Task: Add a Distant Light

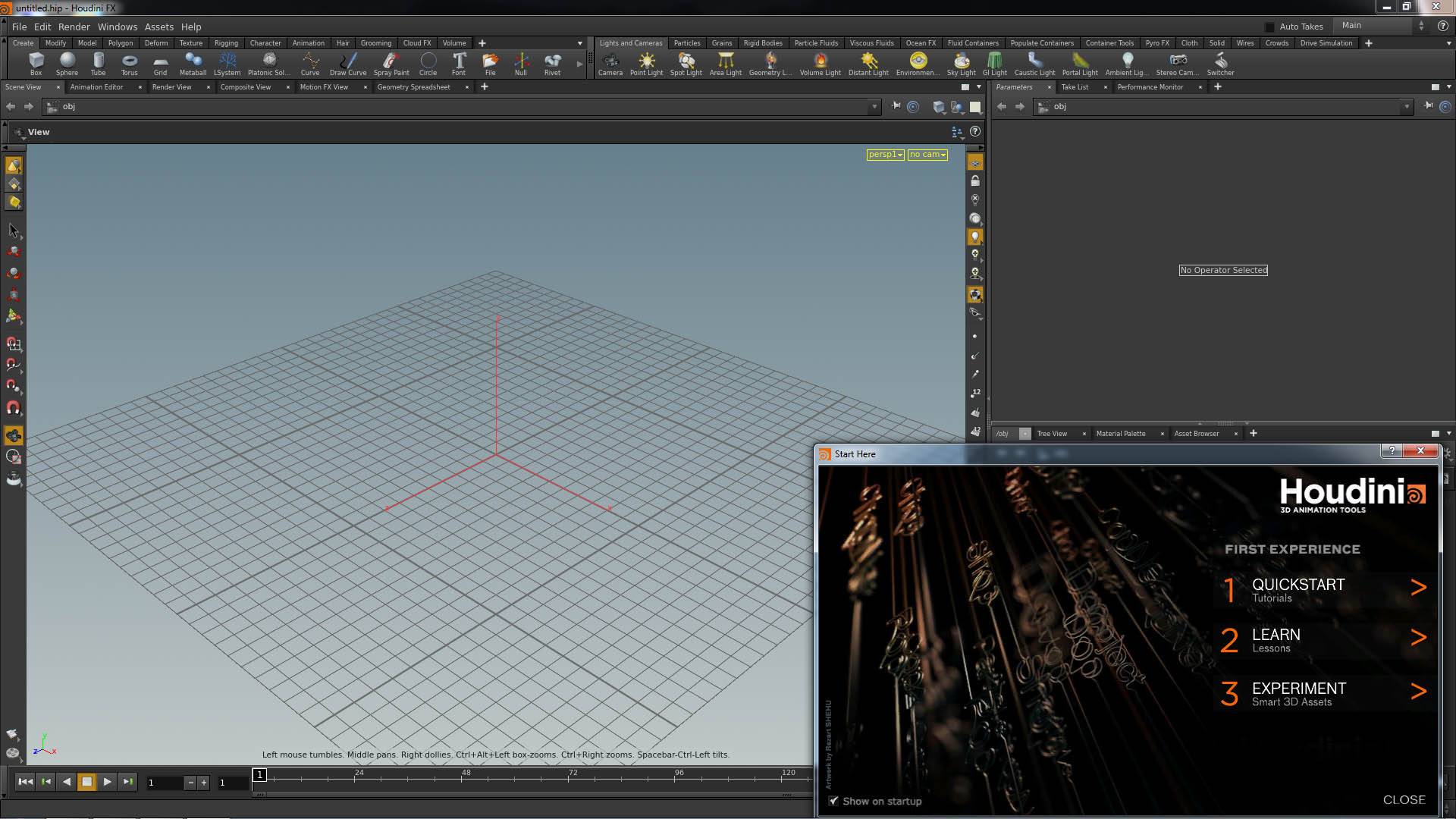Action: coord(868,64)
